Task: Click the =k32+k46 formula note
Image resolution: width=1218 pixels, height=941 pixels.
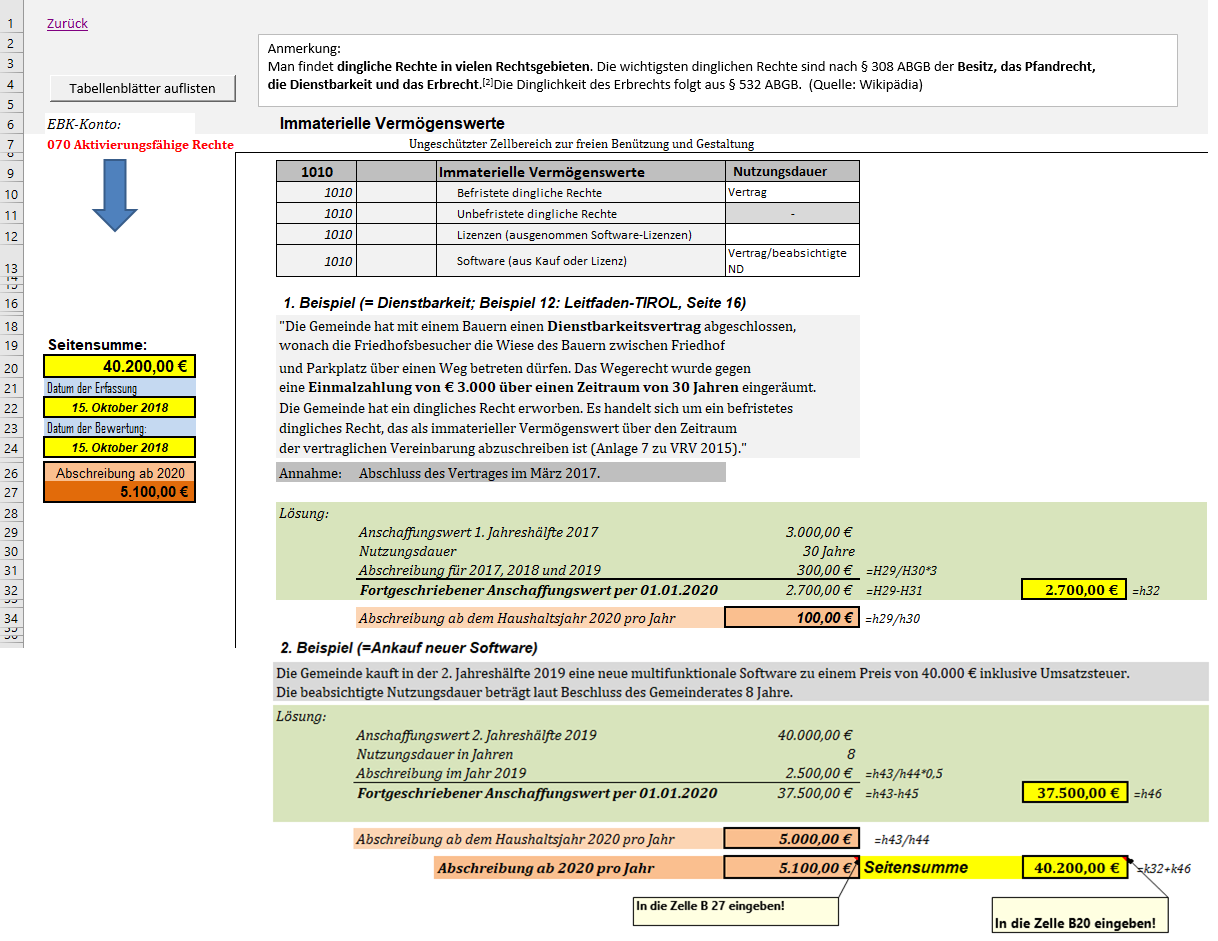Action: pos(1166,870)
